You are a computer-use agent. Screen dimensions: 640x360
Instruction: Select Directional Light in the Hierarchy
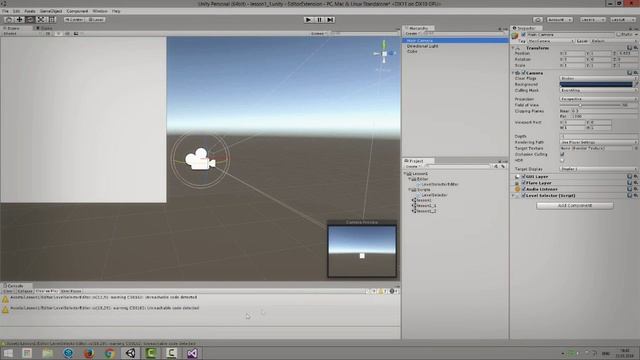coord(422,46)
